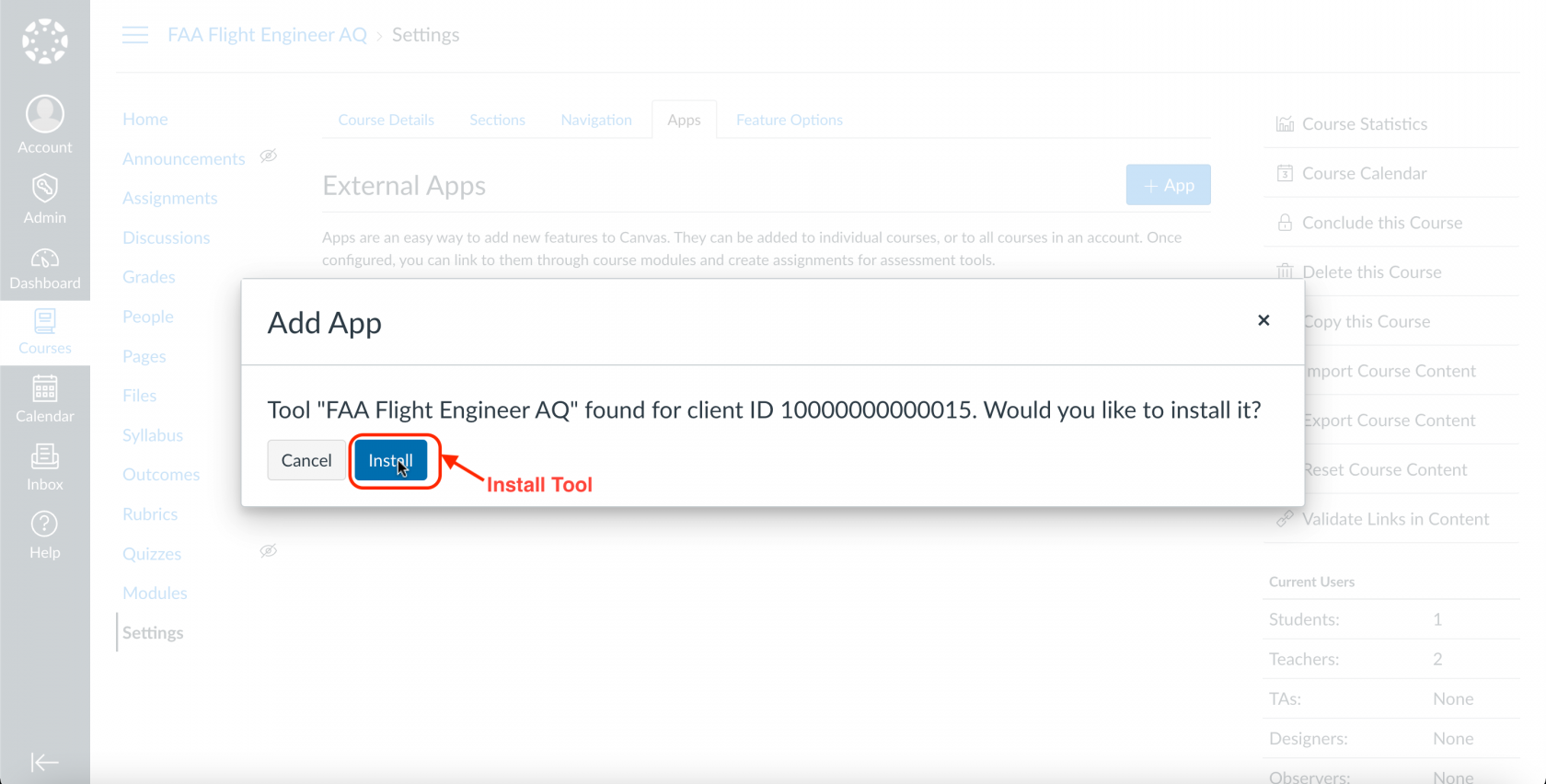
Task: Close the Add App dialog
Action: click(x=1263, y=320)
